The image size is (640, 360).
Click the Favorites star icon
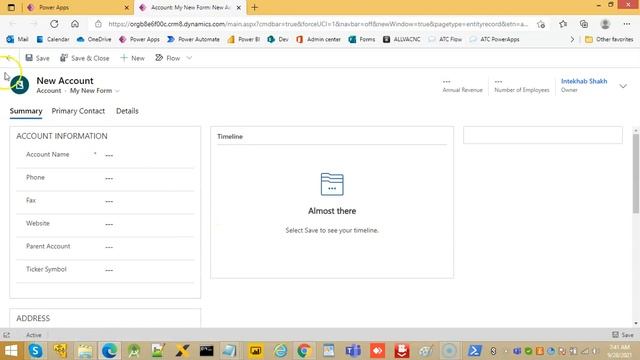pyautogui.click(x=563, y=24)
